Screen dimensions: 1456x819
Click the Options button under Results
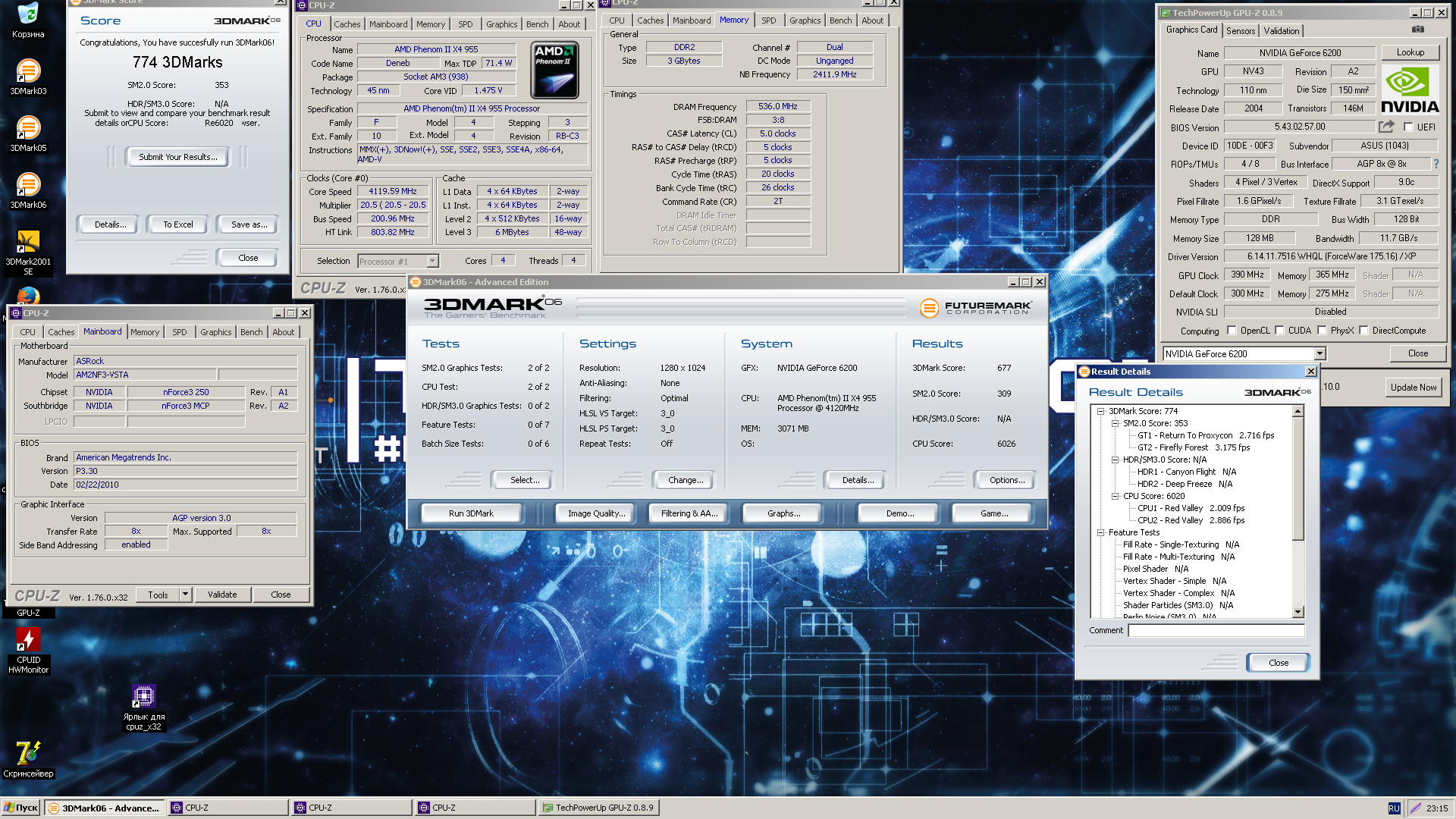click(1007, 480)
